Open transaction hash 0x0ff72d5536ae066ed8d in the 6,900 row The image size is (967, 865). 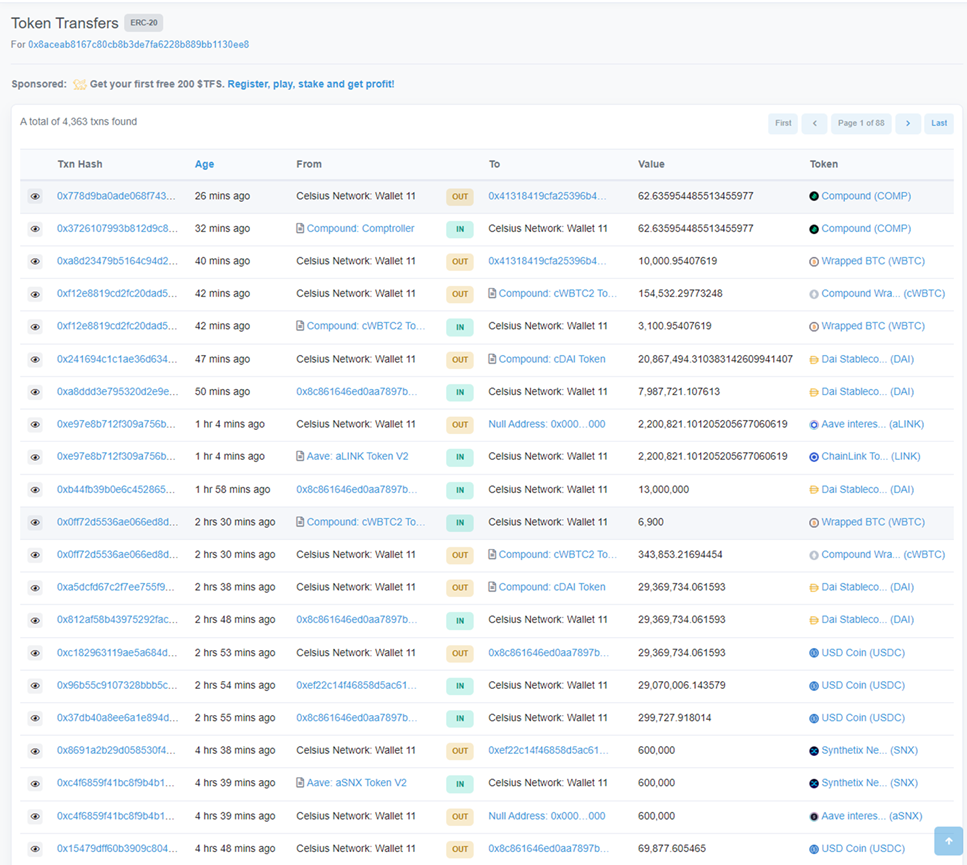pyautogui.click(x=117, y=522)
